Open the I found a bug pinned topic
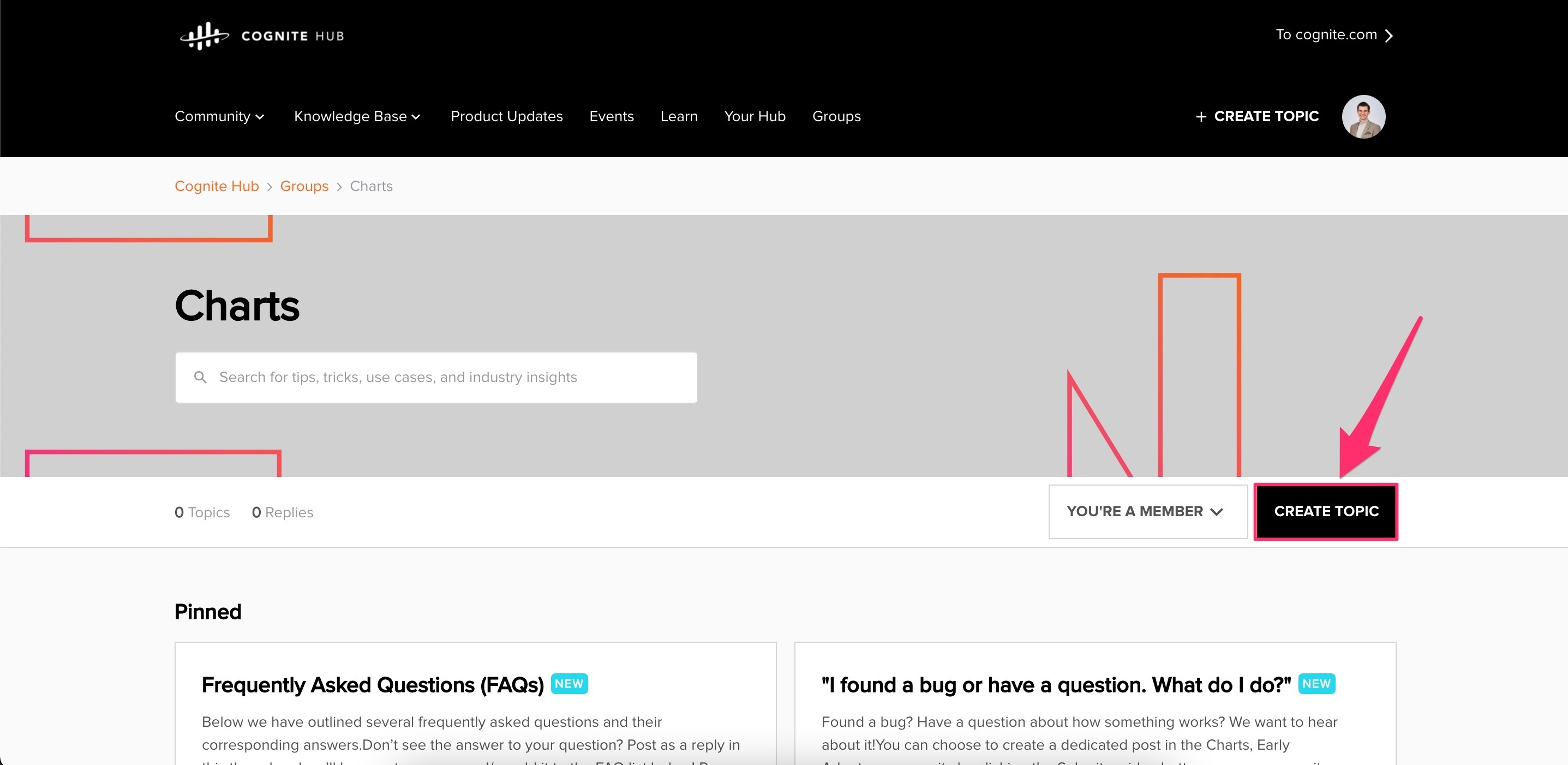This screenshot has height=765, width=1568. [1056, 685]
